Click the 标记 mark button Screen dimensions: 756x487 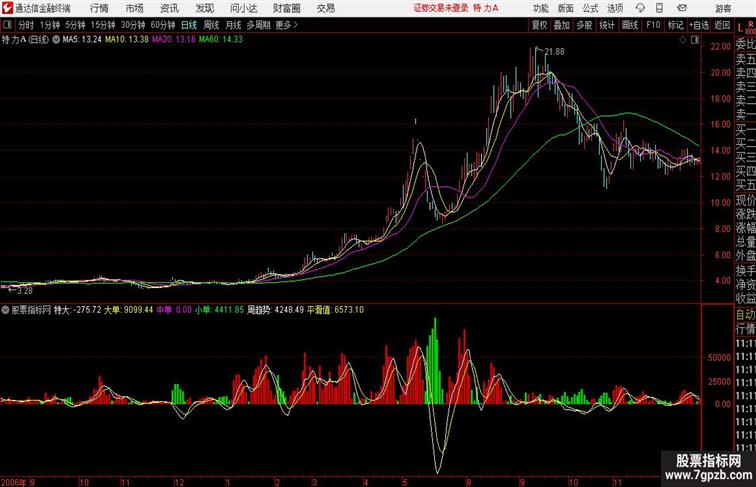coord(675,25)
